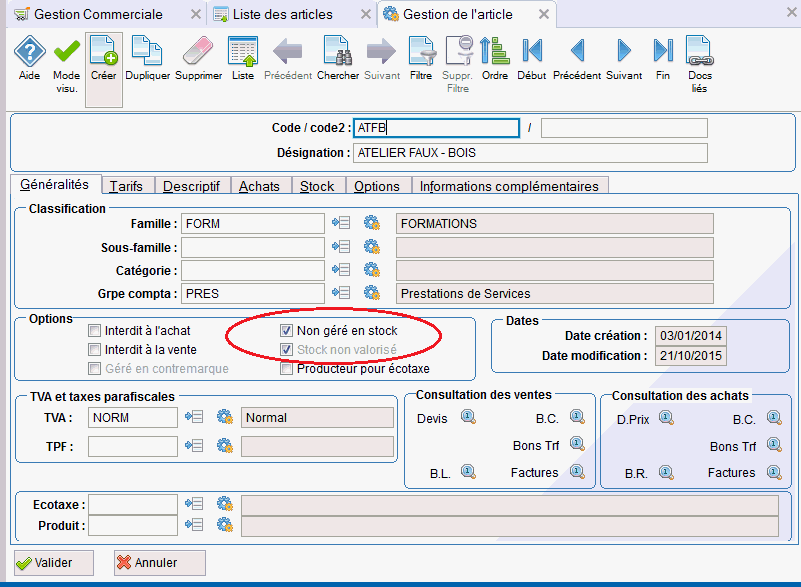The width and height of the screenshot is (801, 587).
Task: Focus the code2 input field
Action: pyautogui.click(x=624, y=128)
